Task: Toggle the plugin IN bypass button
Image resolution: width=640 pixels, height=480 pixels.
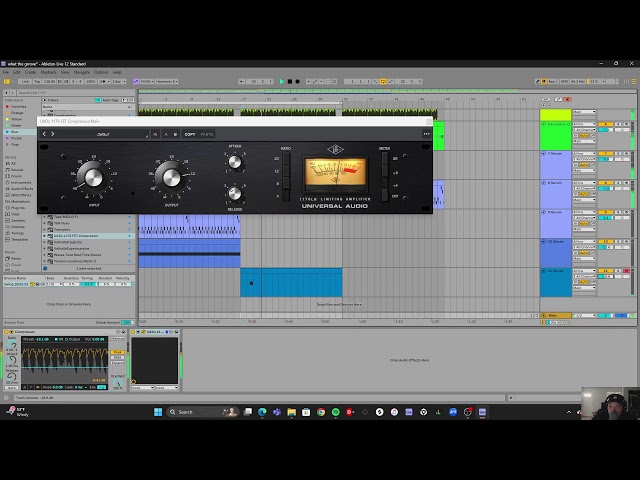Action: point(155,134)
